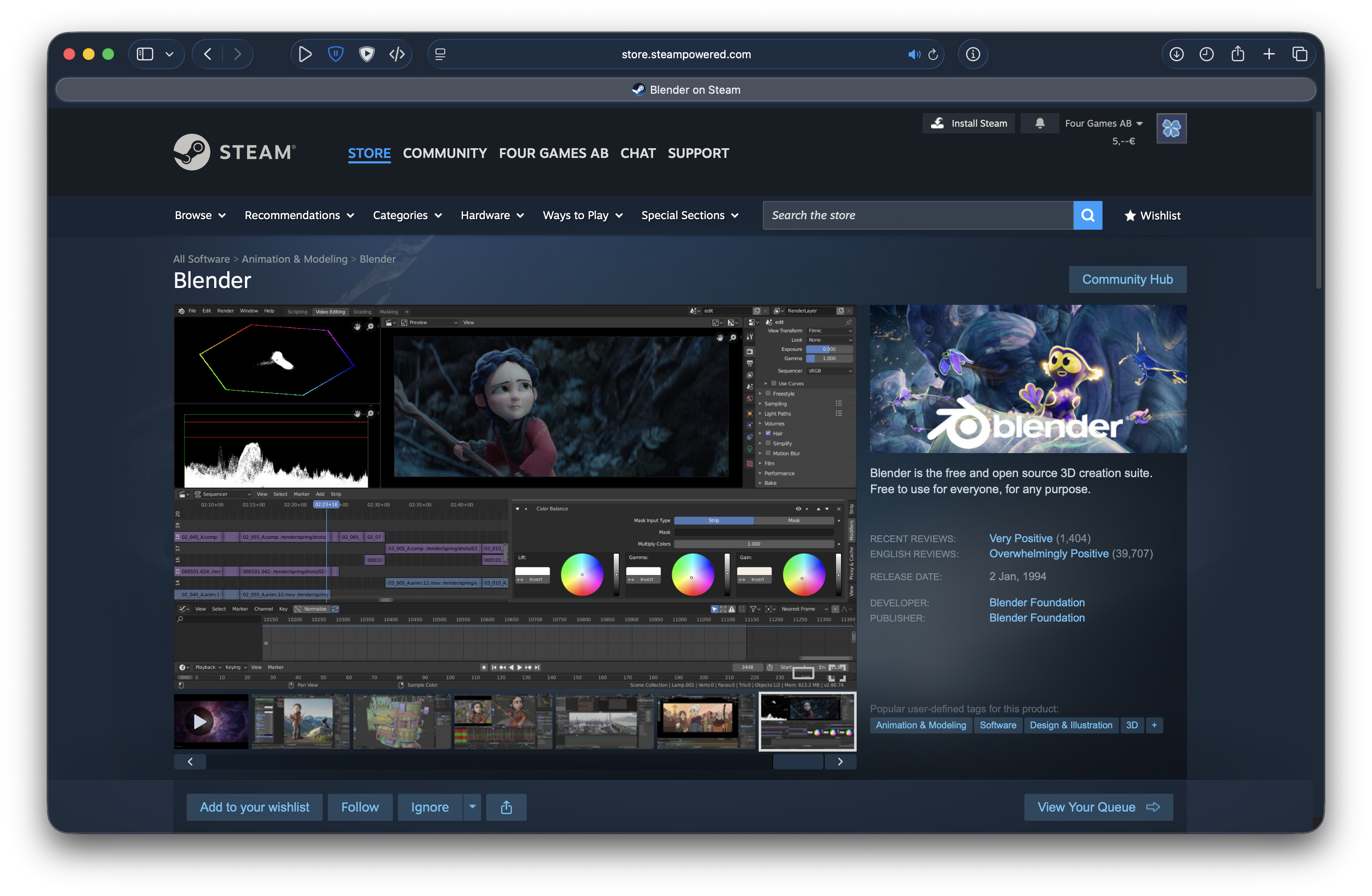Go to the COMMUNITY tab
Image resolution: width=1372 pixels, height=896 pixels.
445,153
